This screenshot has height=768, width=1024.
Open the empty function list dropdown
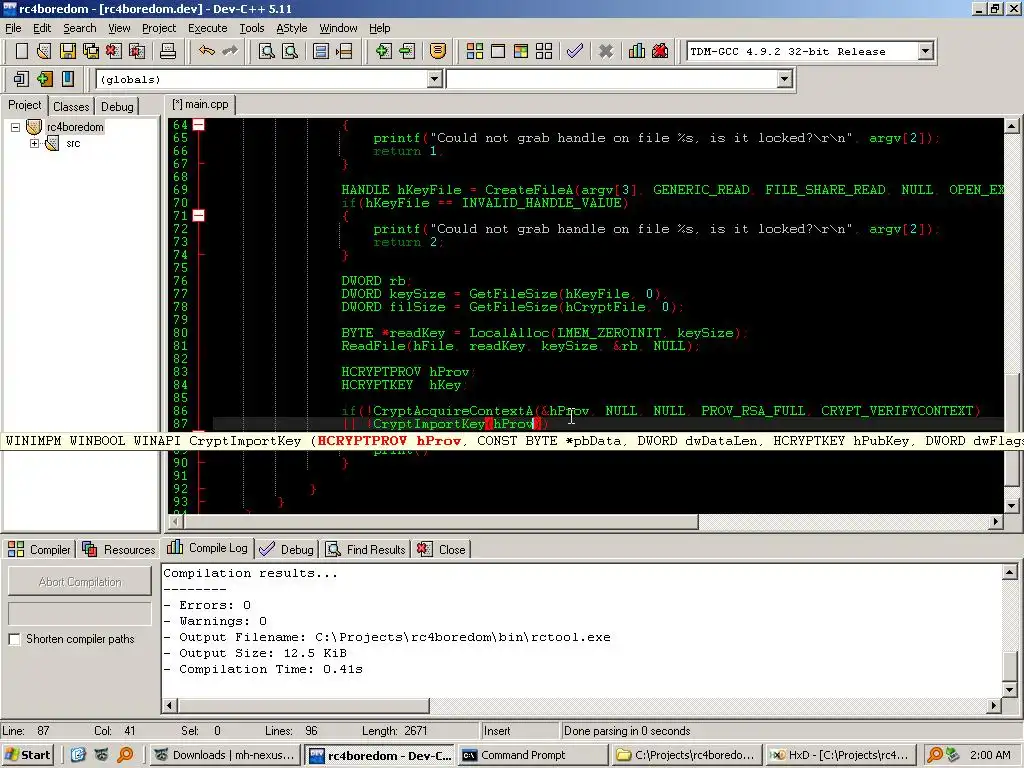(x=784, y=79)
